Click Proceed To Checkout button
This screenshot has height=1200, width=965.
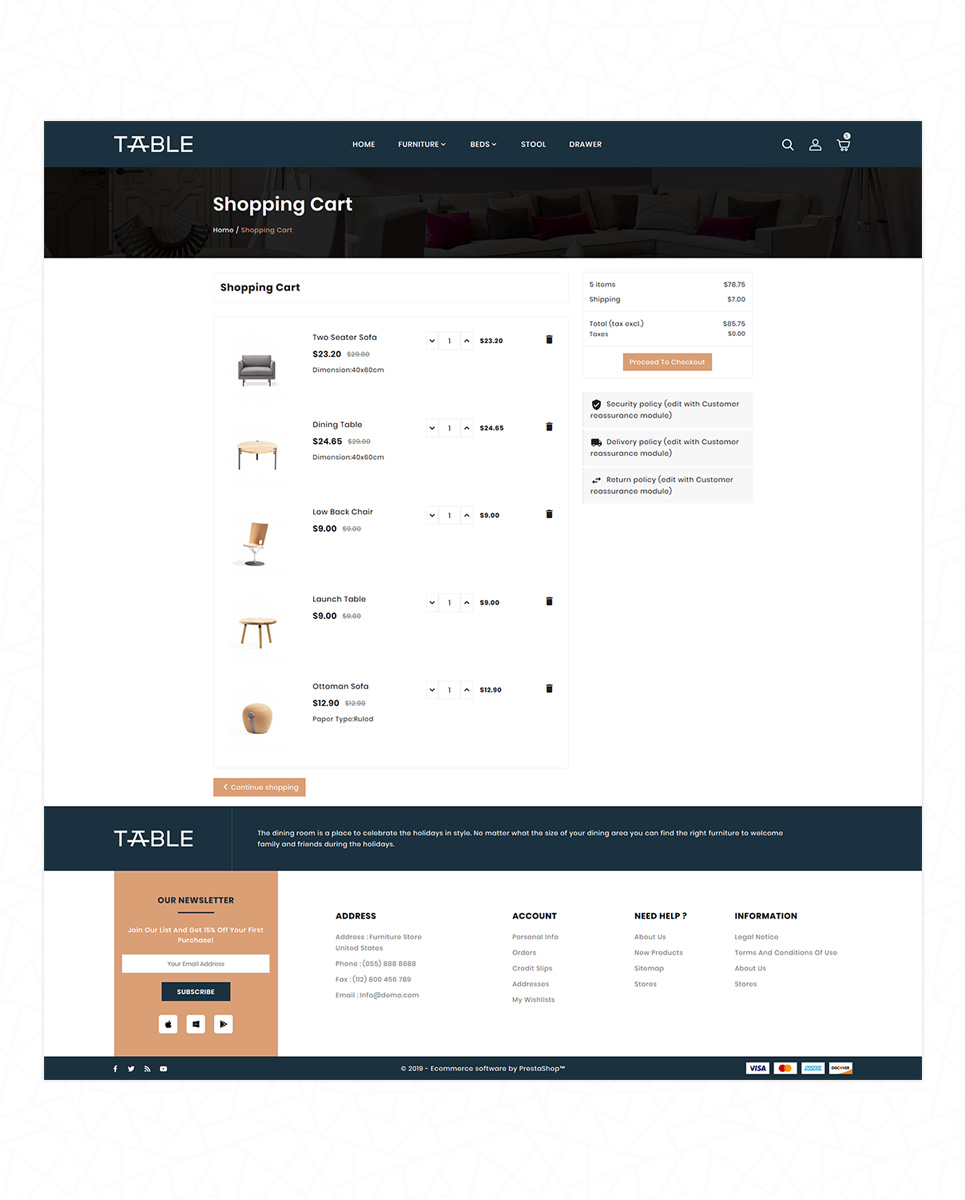[667, 362]
